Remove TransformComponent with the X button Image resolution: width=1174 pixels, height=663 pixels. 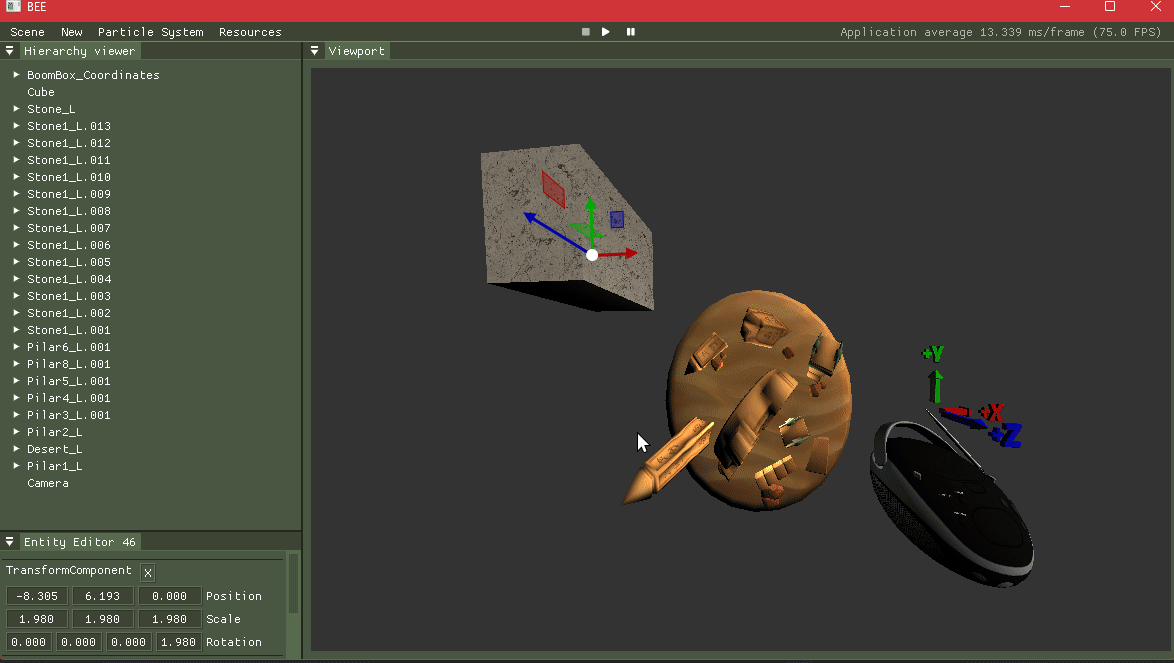(148, 573)
